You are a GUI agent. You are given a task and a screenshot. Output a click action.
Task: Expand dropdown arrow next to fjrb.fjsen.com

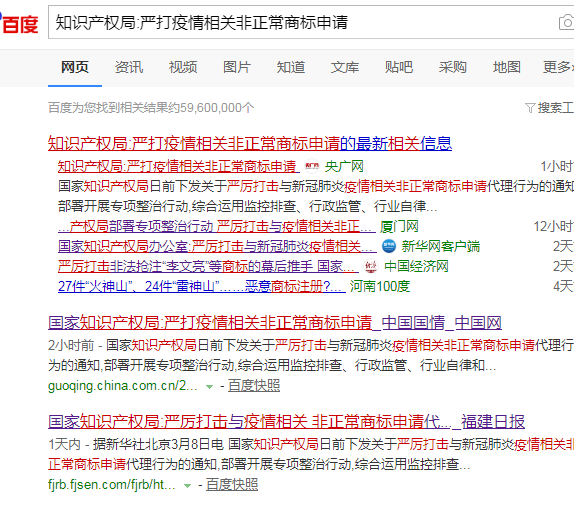tap(187, 486)
